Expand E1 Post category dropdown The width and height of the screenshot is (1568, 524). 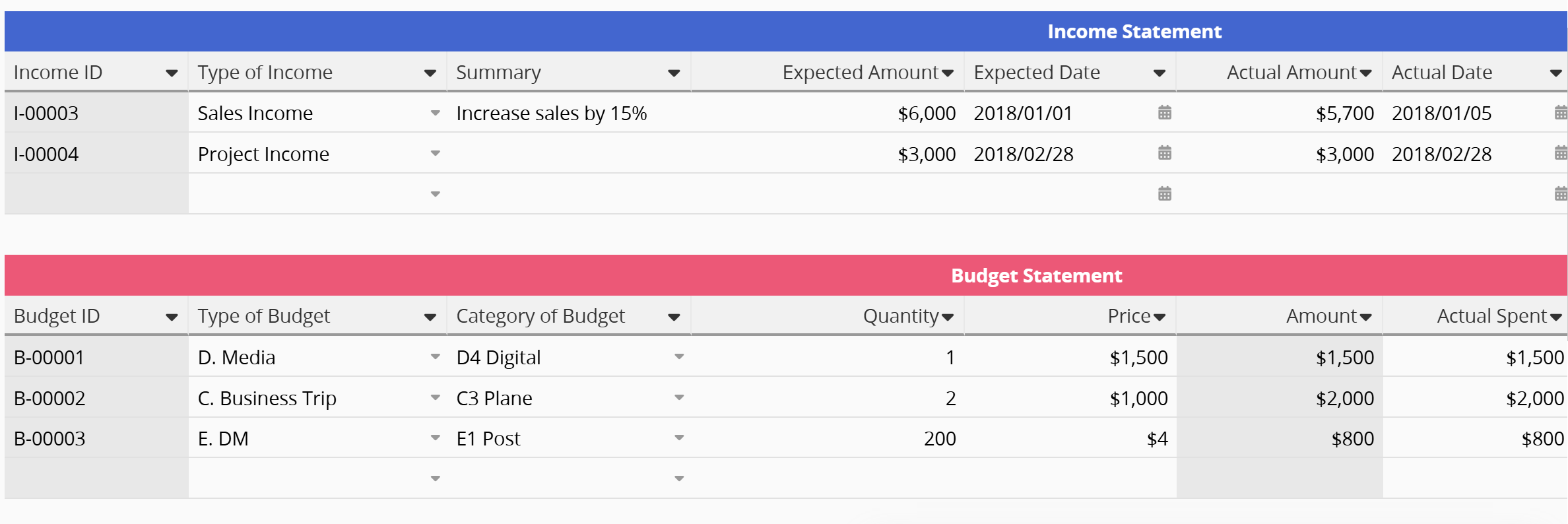pos(679,438)
